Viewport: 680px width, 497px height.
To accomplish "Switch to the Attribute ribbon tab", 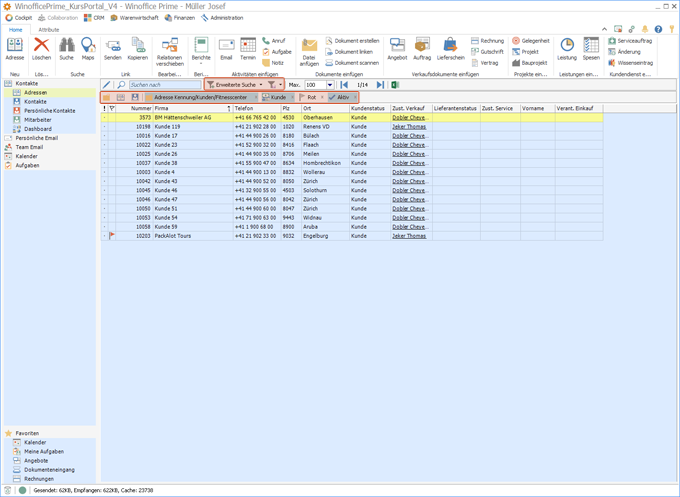I will pos(48,30).
